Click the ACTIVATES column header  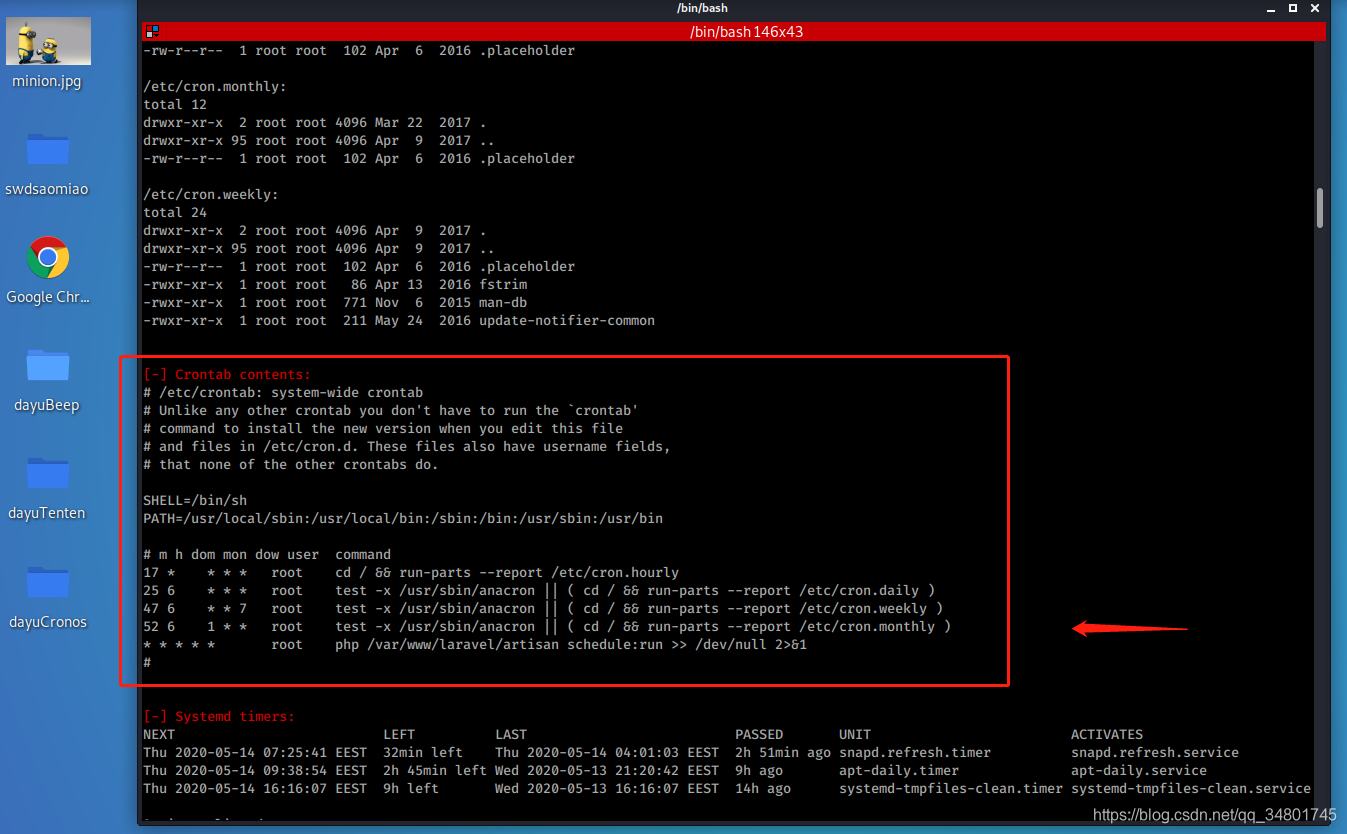tap(1107, 735)
